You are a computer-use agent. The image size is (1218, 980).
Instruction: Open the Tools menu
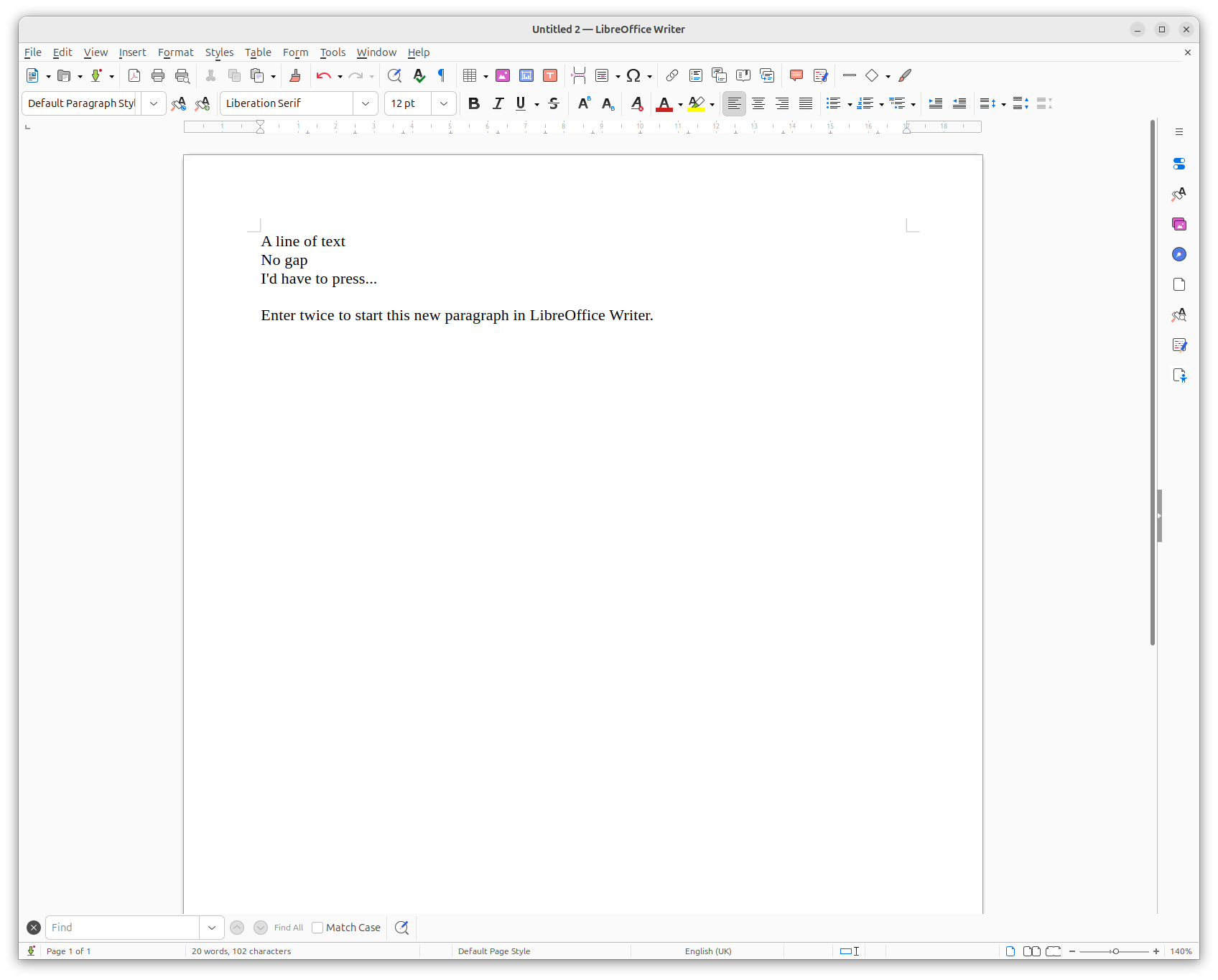coord(333,52)
